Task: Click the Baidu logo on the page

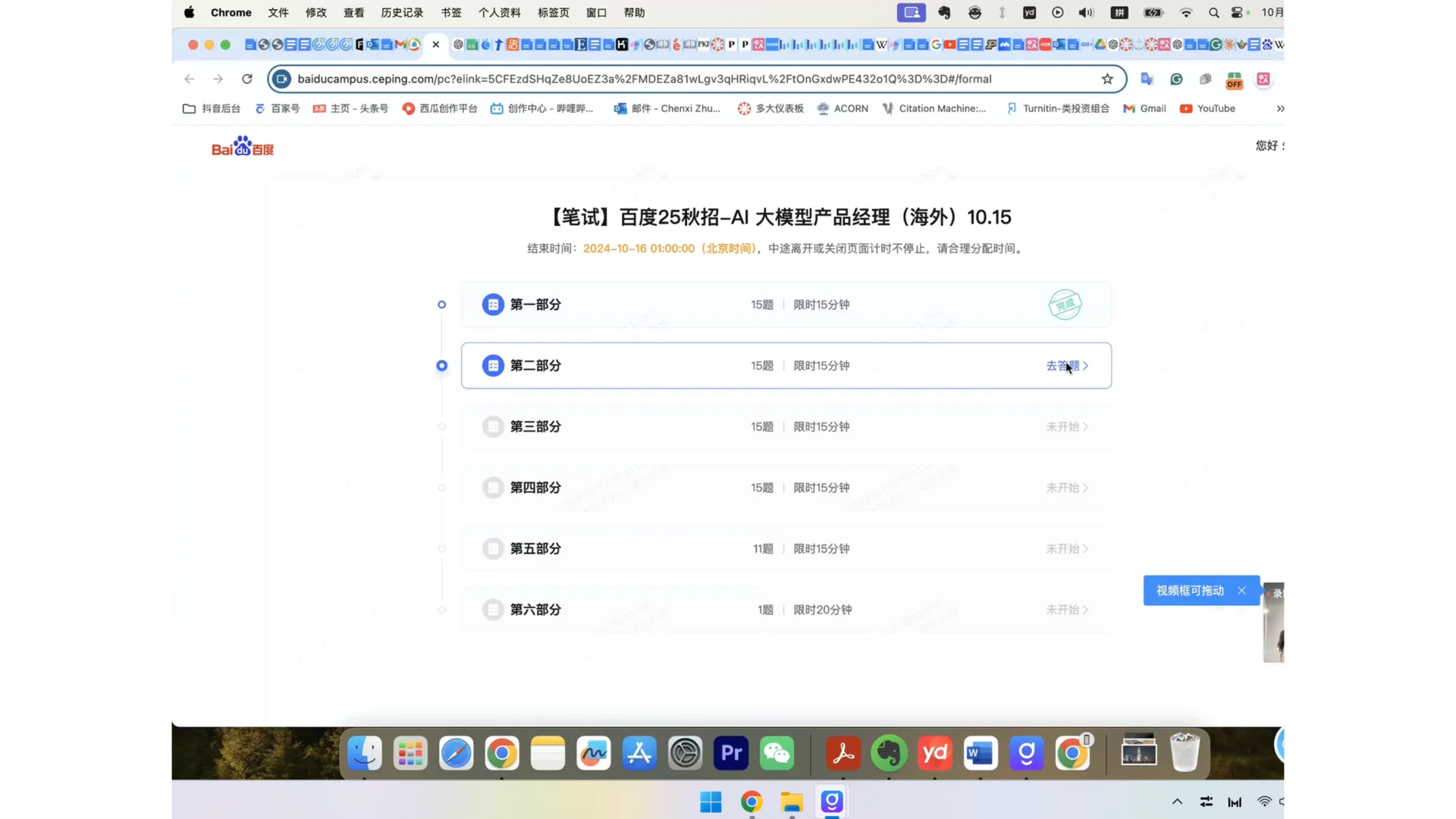Action: tap(243, 146)
